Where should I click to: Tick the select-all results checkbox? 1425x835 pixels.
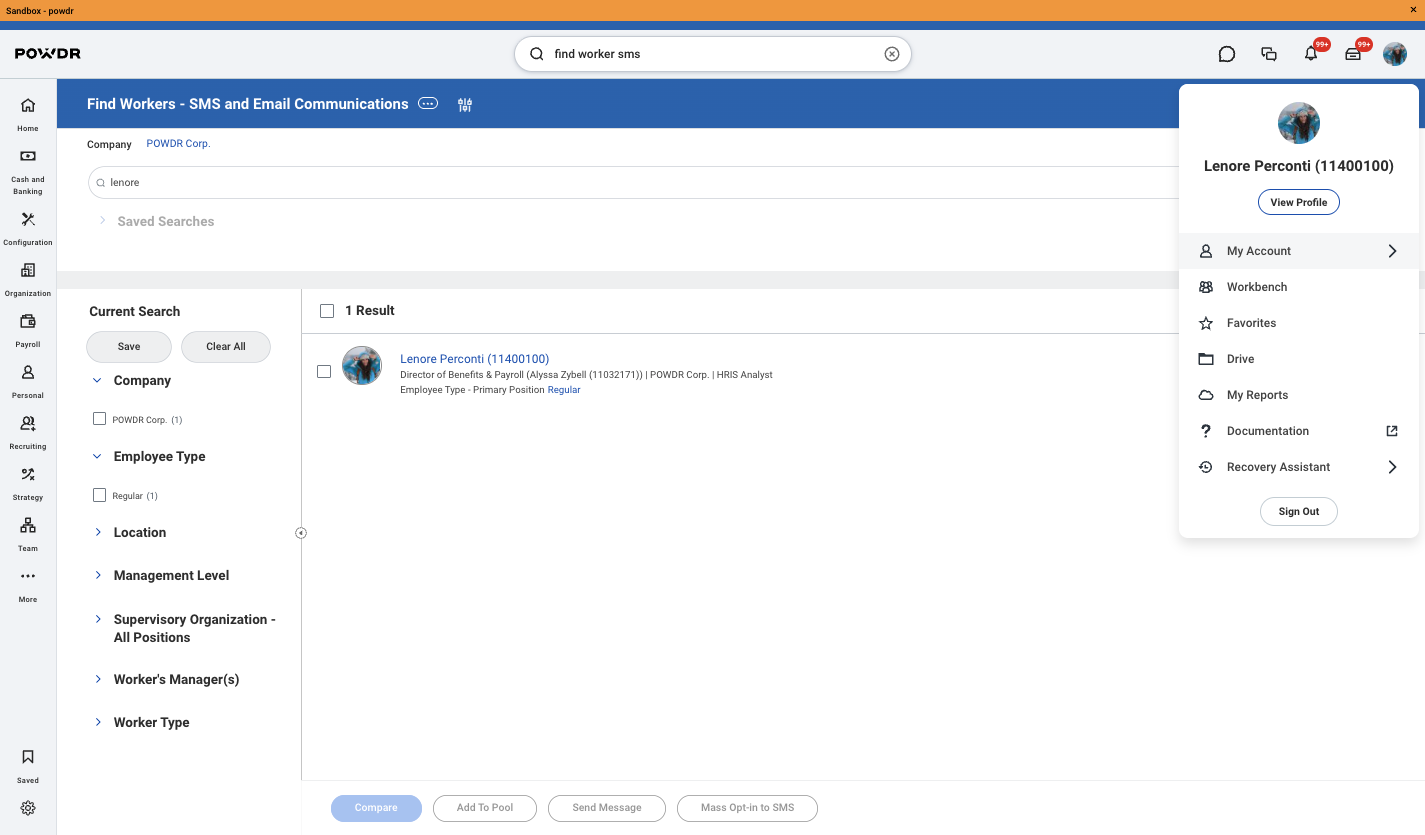click(327, 311)
